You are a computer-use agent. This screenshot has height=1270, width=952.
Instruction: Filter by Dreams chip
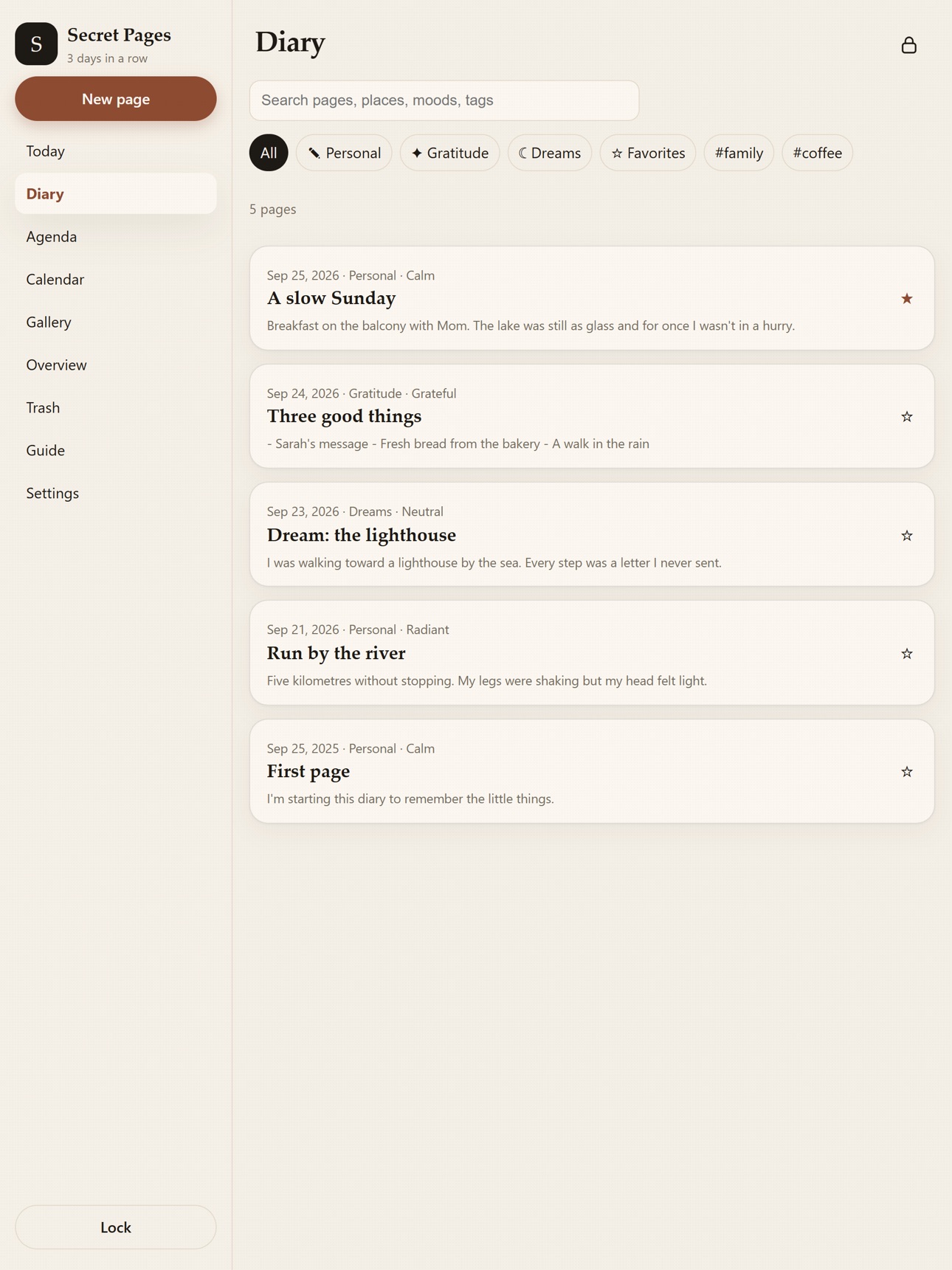pyautogui.click(x=550, y=153)
